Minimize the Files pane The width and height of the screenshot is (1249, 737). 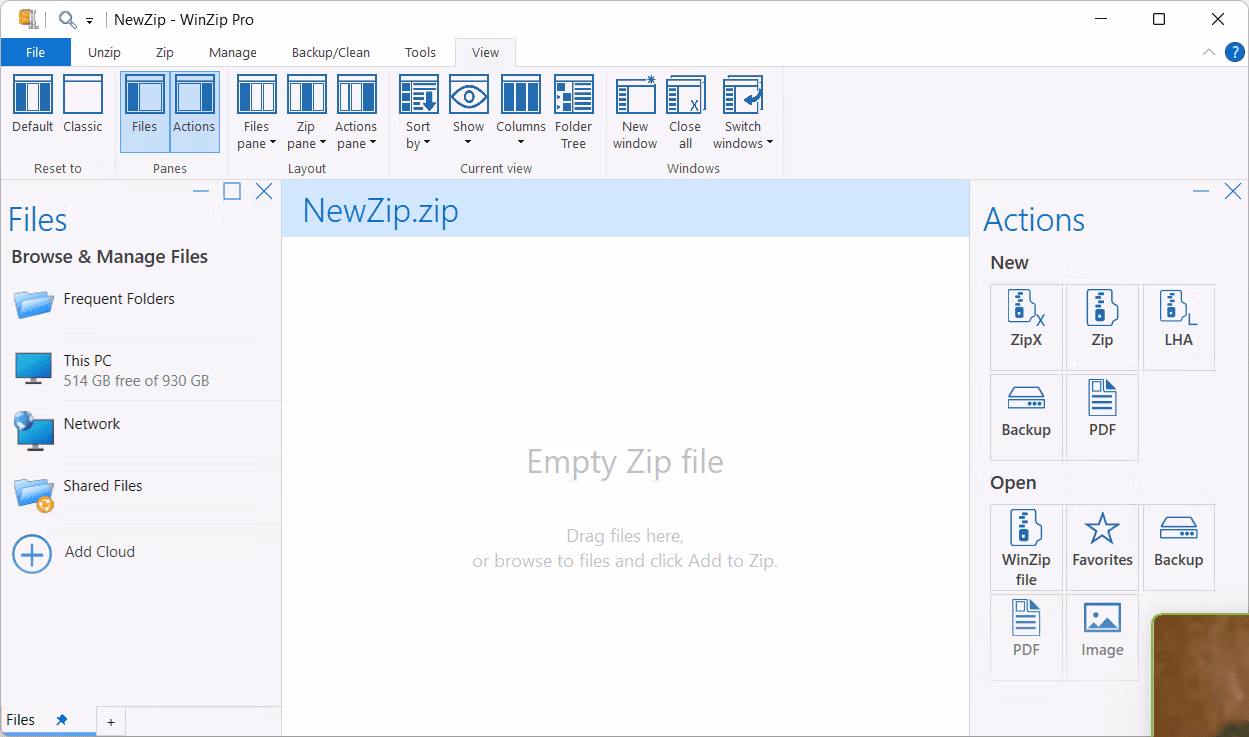pyautogui.click(x=201, y=191)
